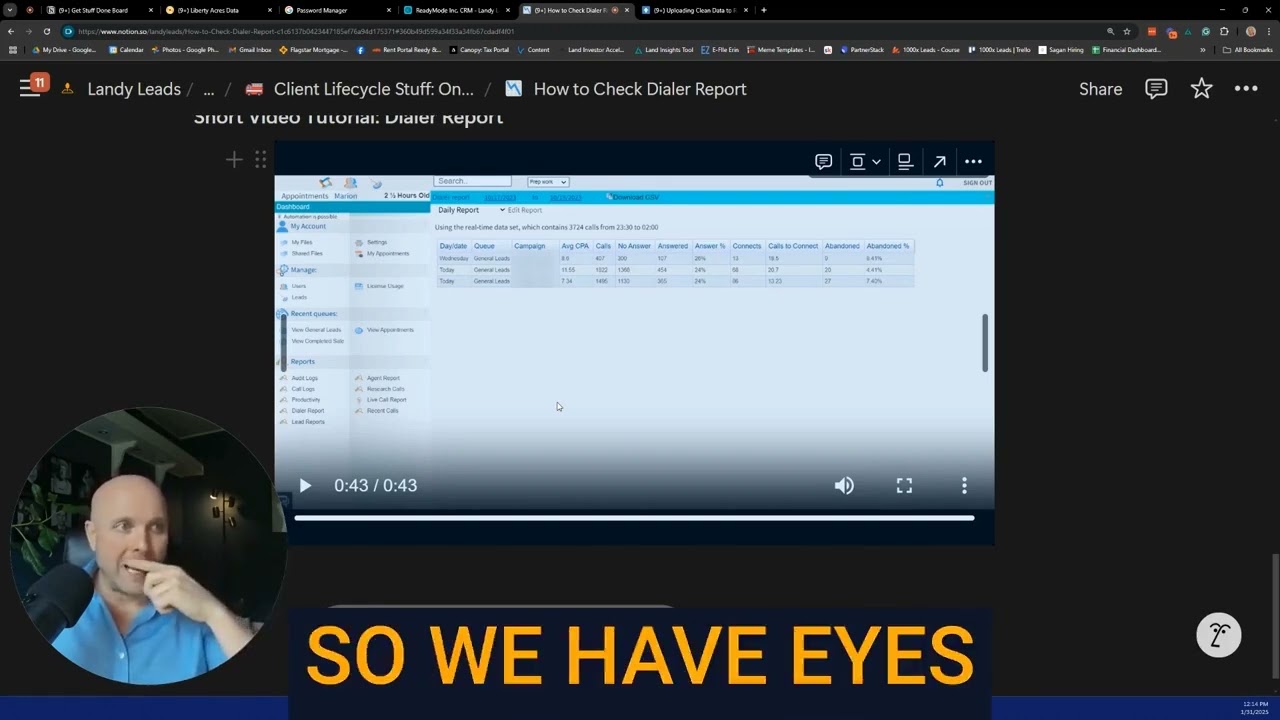Click Dialer Report in the video sidebar

pyautogui.click(x=307, y=411)
